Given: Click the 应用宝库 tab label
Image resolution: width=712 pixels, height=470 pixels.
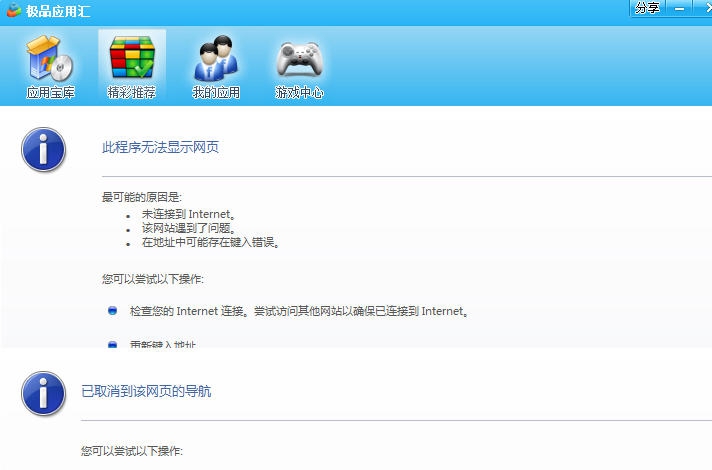Looking at the screenshot, I should point(50,93).
